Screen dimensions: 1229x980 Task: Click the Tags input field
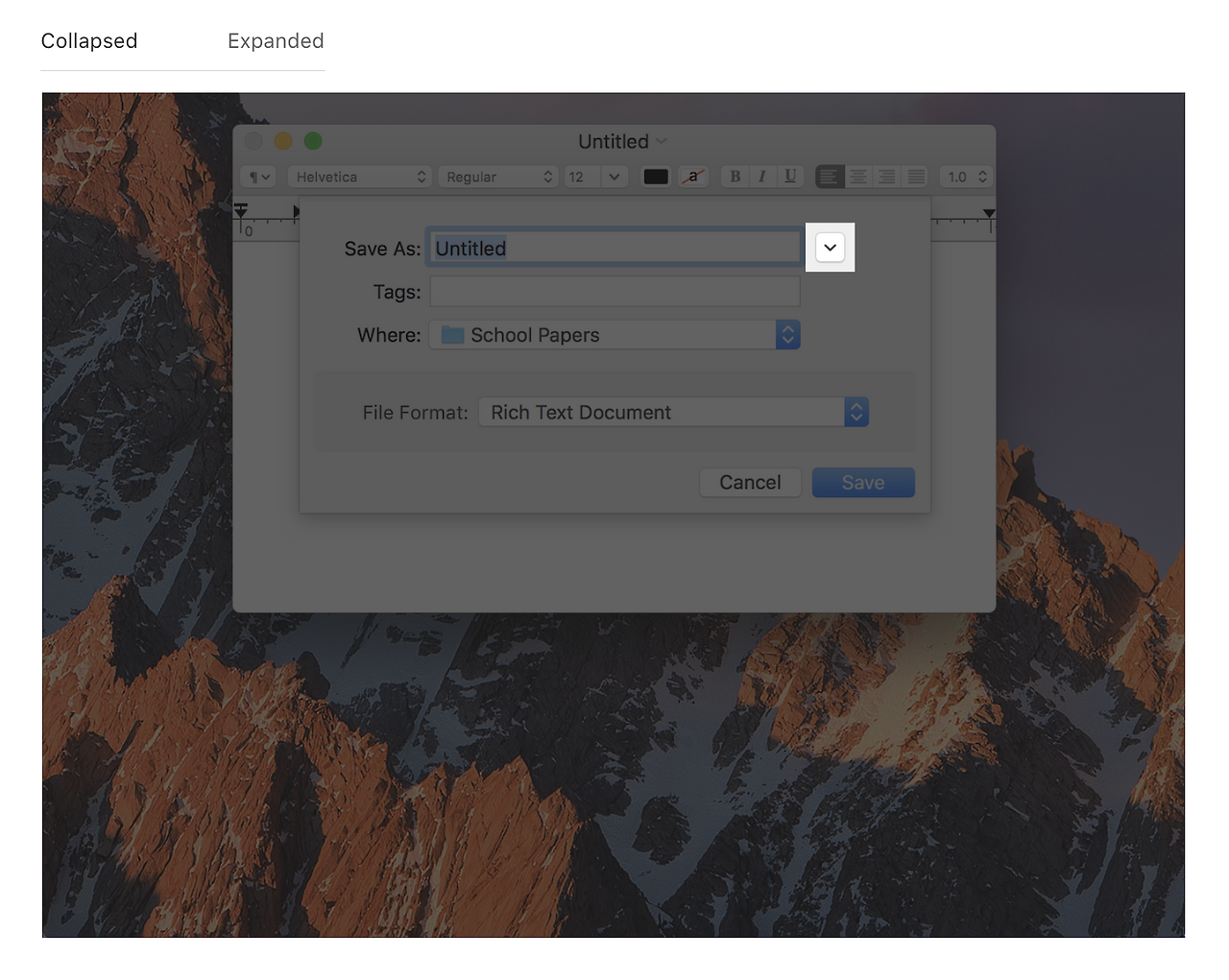[x=614, y=292]
